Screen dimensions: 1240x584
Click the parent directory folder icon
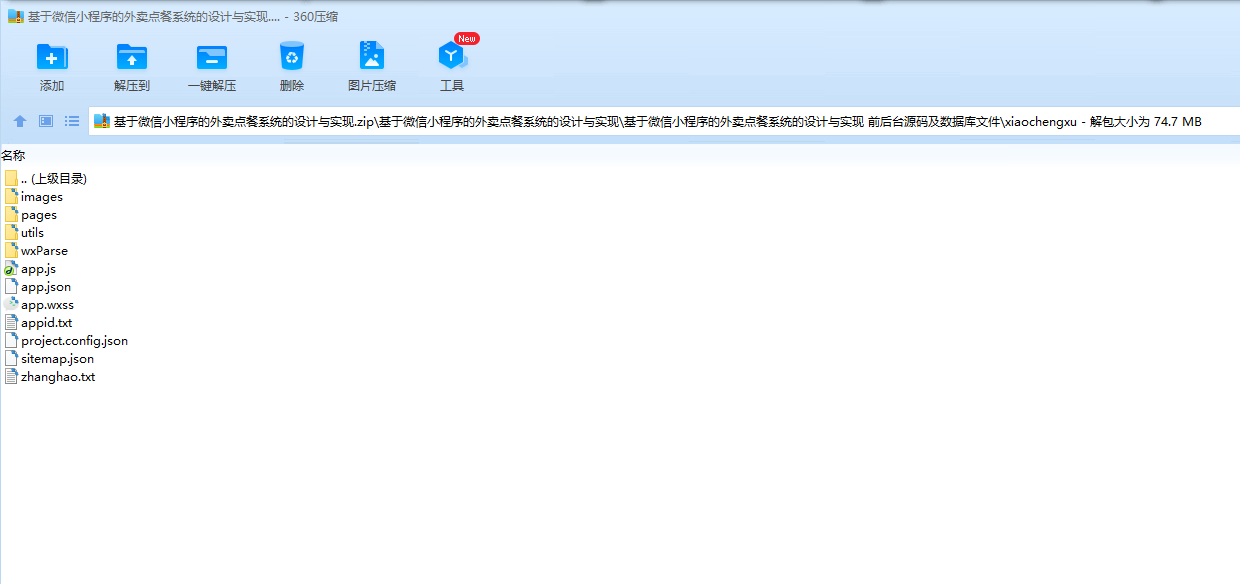[x=11, y=178]
